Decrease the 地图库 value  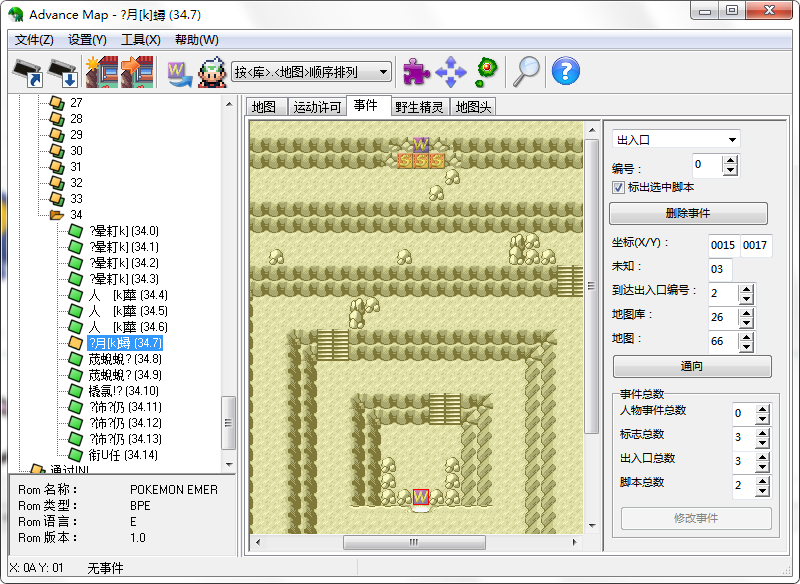coord(746,323)
